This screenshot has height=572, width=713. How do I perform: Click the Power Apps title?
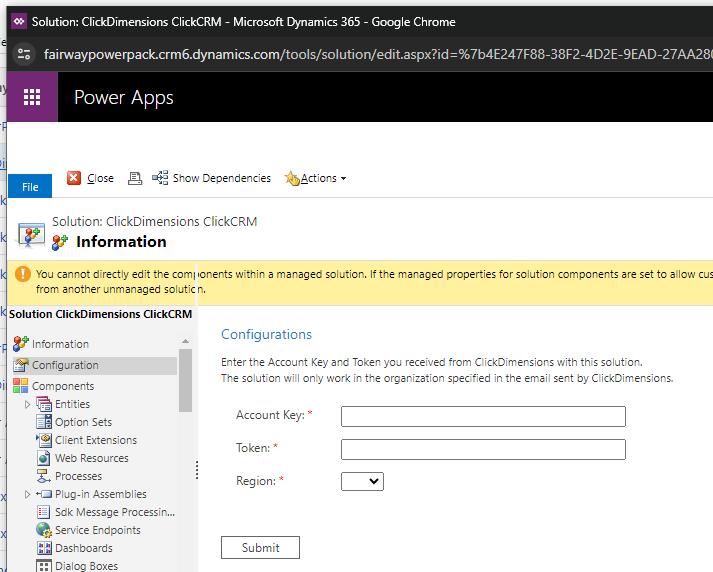point(124,97)
